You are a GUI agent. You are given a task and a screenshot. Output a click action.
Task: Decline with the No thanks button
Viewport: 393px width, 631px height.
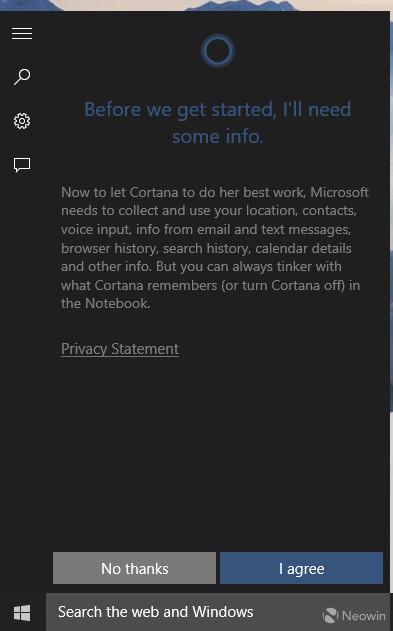[x=134, y=568]
